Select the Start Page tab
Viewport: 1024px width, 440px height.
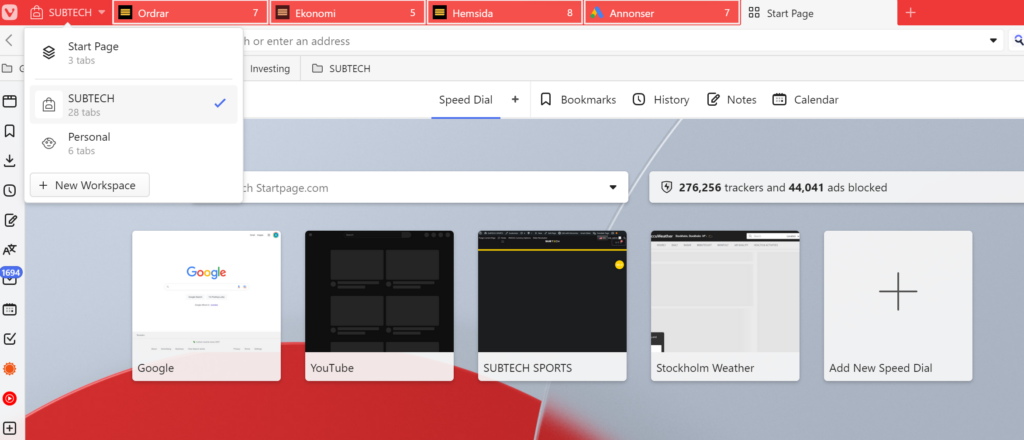point(819,12)
